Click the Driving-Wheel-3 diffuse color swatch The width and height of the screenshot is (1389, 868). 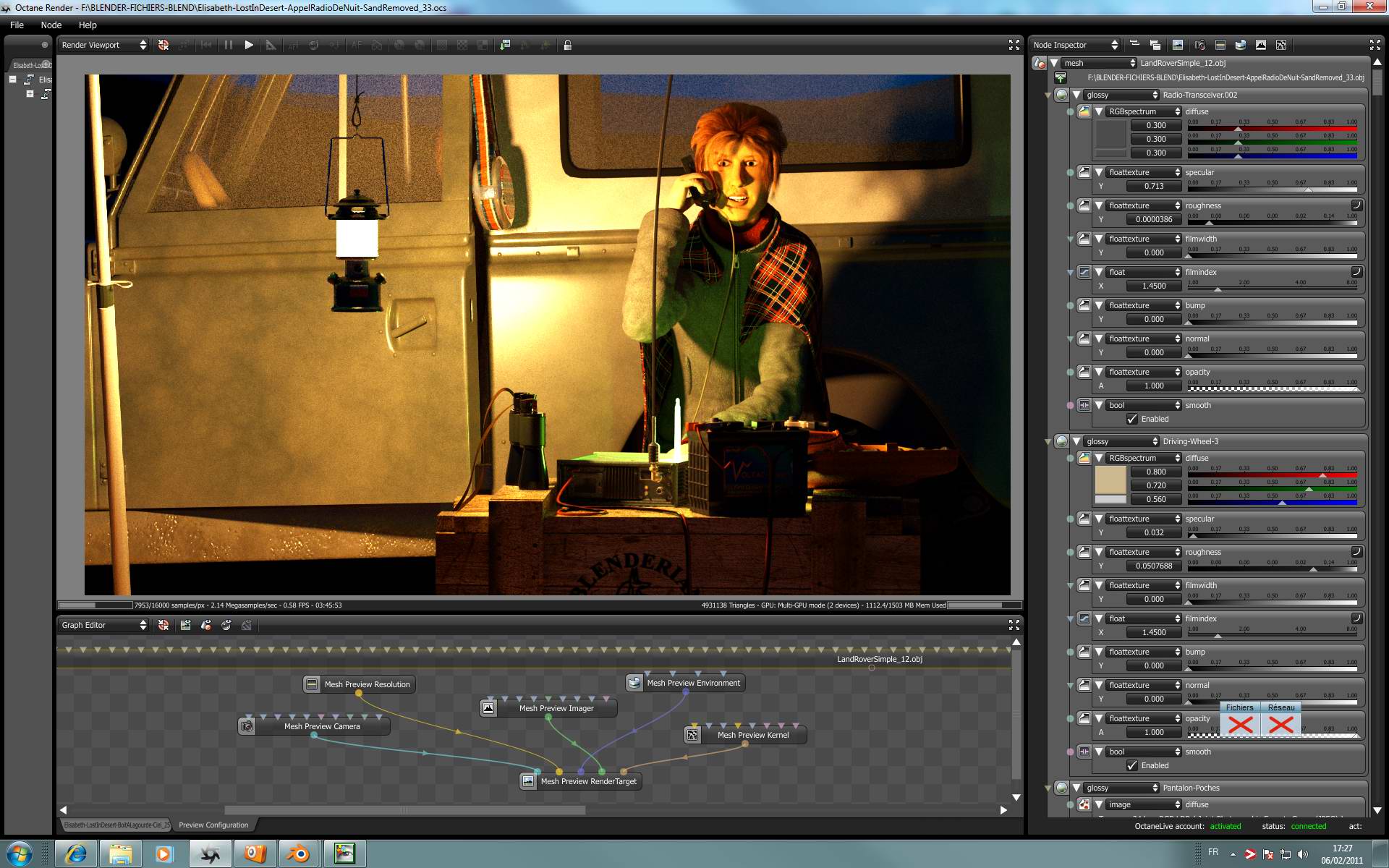pyautogui.click(x=1110, y=479)
